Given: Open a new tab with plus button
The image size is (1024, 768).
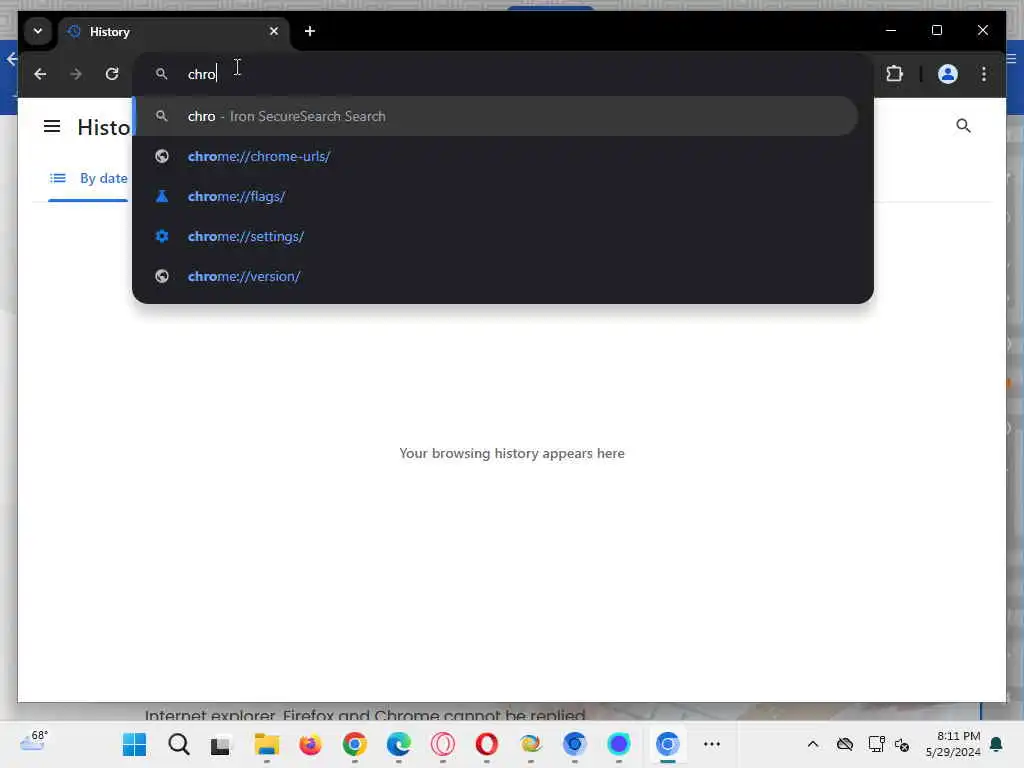Looking at the screenshot, I should coord(310,31).
